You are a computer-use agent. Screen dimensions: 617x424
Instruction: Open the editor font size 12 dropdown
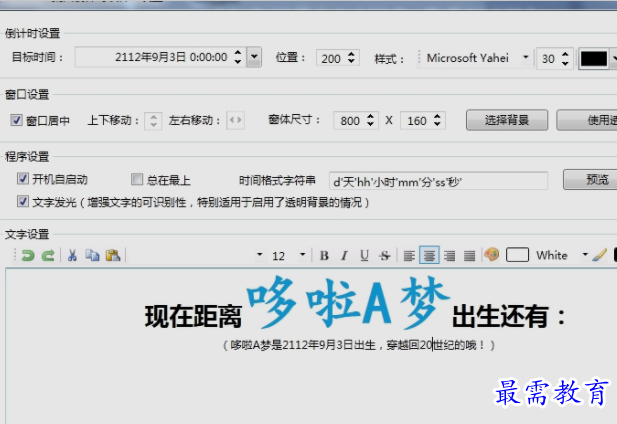pos(302,255)
